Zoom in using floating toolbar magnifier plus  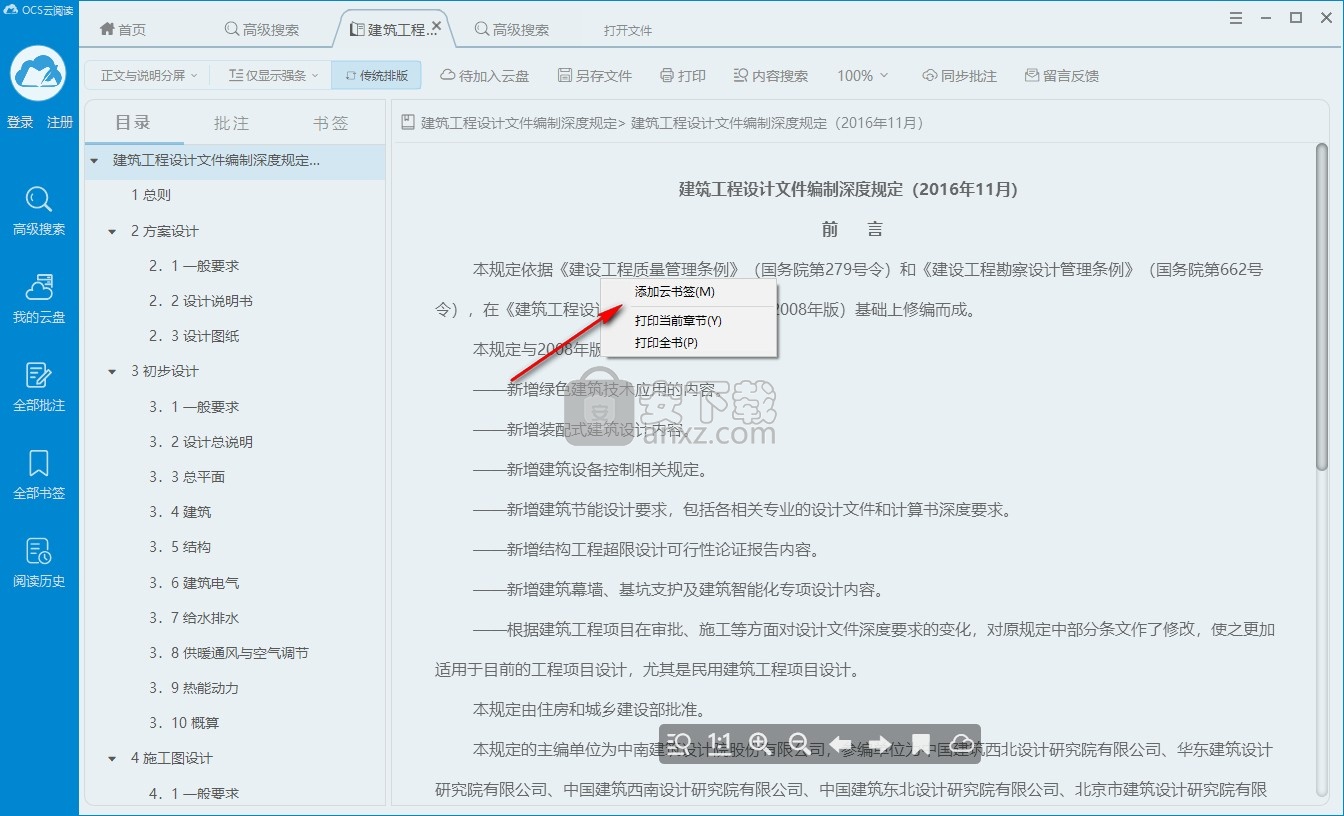point(759,743)
